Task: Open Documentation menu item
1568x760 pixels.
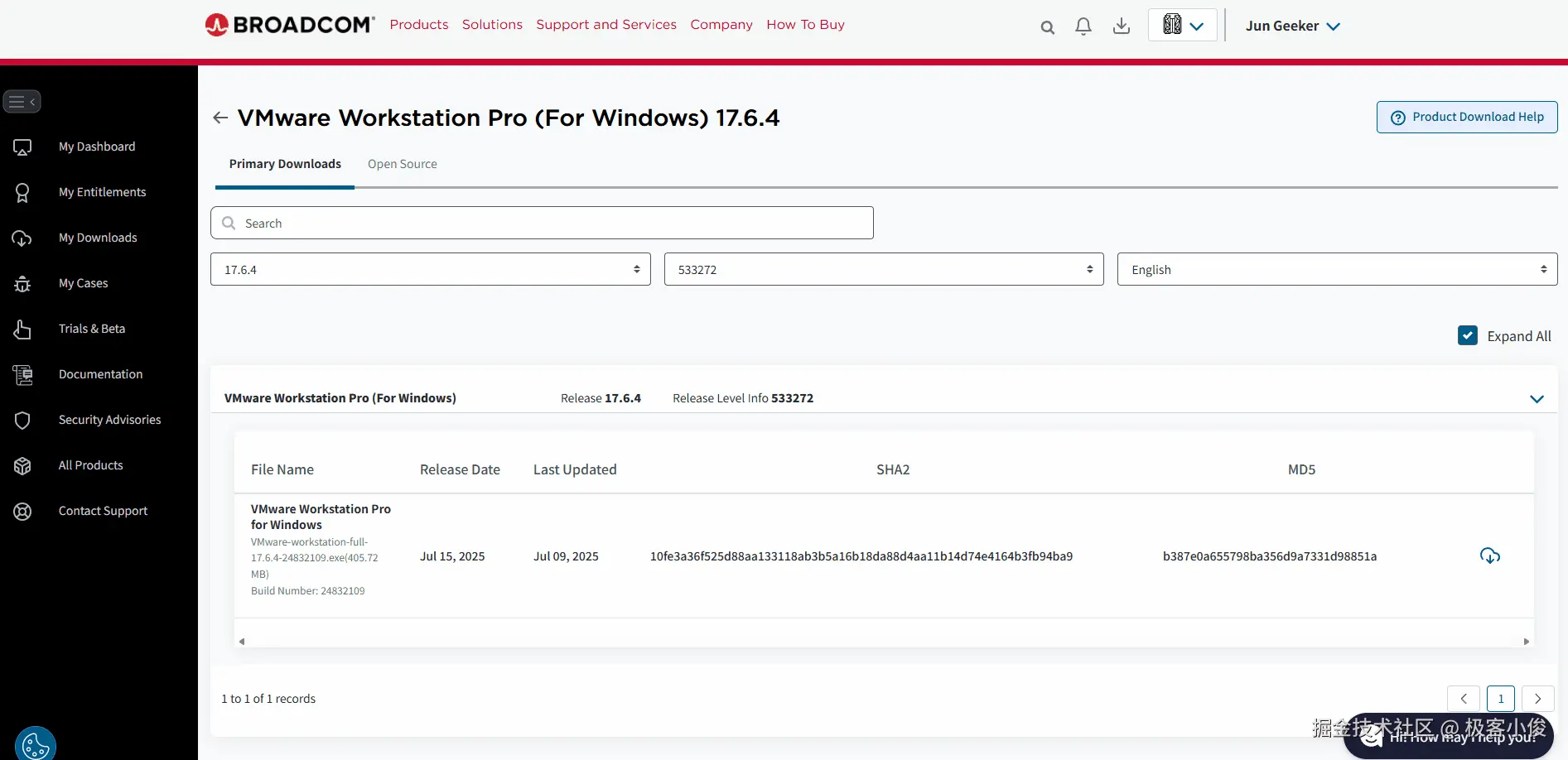Action: 100,374
